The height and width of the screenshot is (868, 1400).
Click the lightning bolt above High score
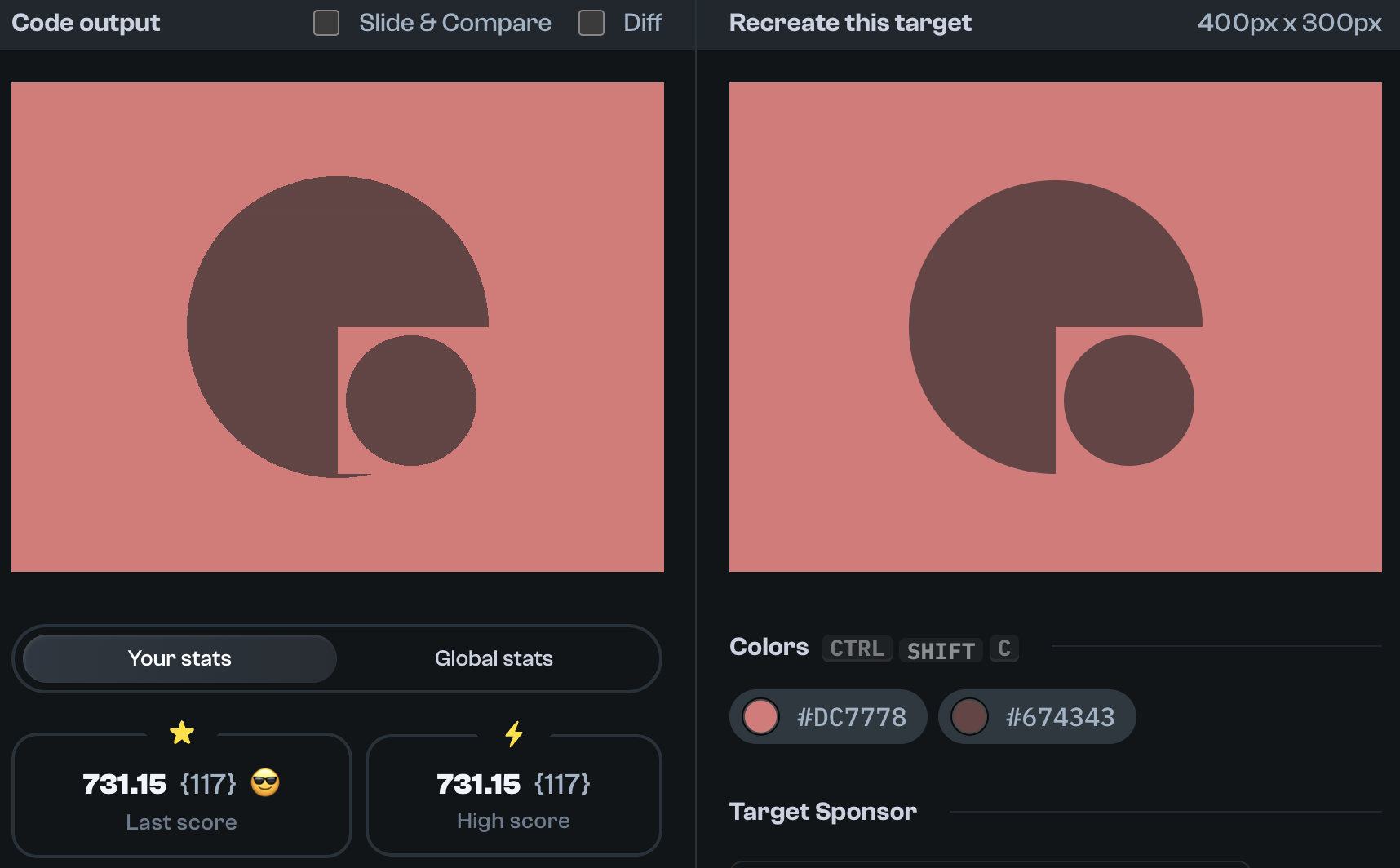click(x=513, y=733)
